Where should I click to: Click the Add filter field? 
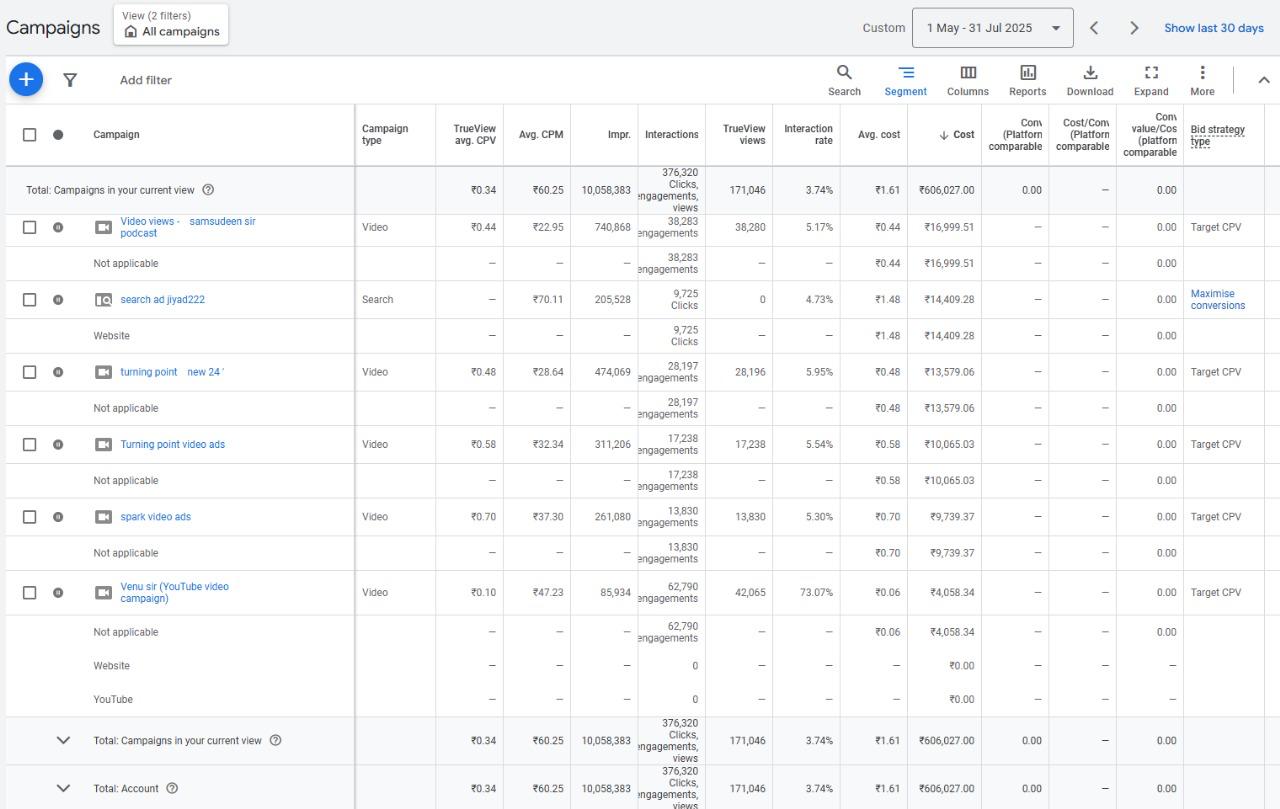[x=146, y=80]
